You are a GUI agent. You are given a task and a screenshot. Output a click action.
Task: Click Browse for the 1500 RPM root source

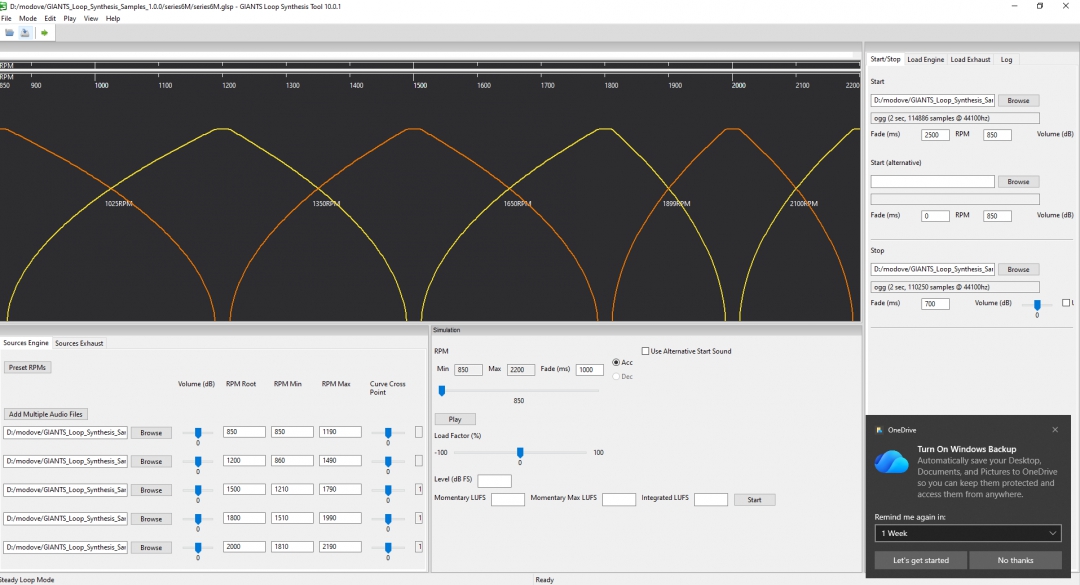click(151, 491)
